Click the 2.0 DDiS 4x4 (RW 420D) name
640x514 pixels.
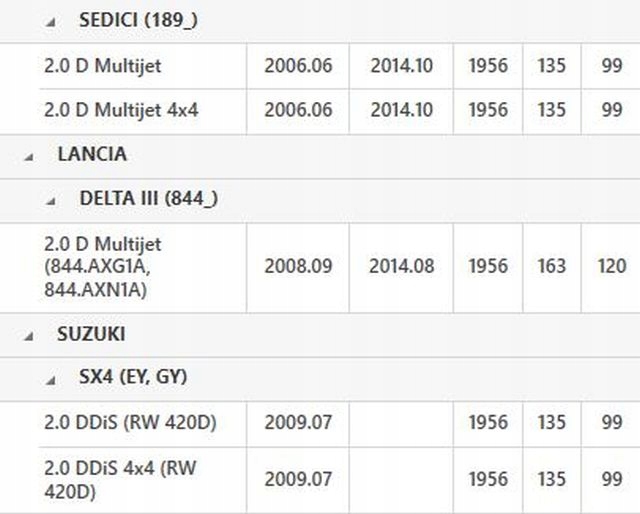click(x=120, y=479)
